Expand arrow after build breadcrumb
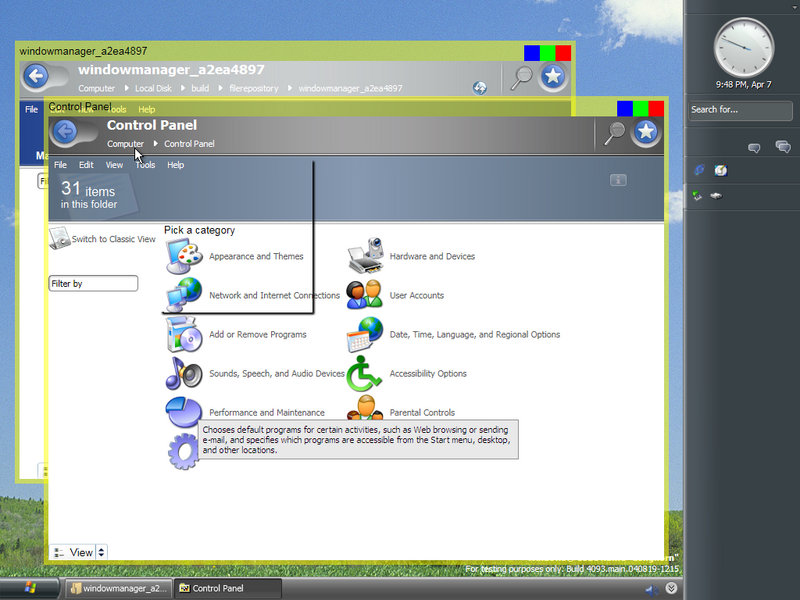Image resolution: width=800 pixels, height=600 pixels. click(220, 88)
